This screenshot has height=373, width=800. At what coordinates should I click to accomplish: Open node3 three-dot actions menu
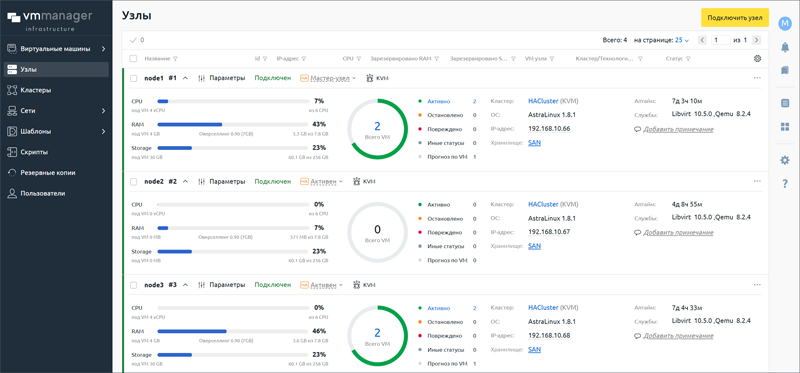(757, 284)
